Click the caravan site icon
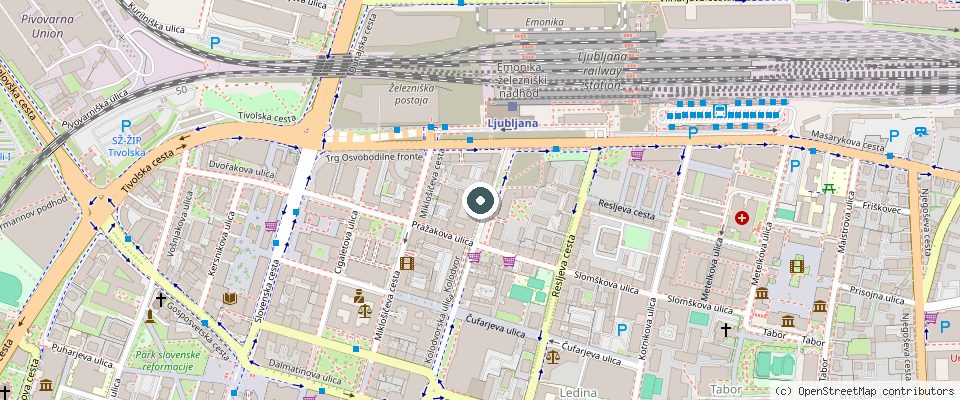This screenshot has height=400, width=960. coord(920,130)
